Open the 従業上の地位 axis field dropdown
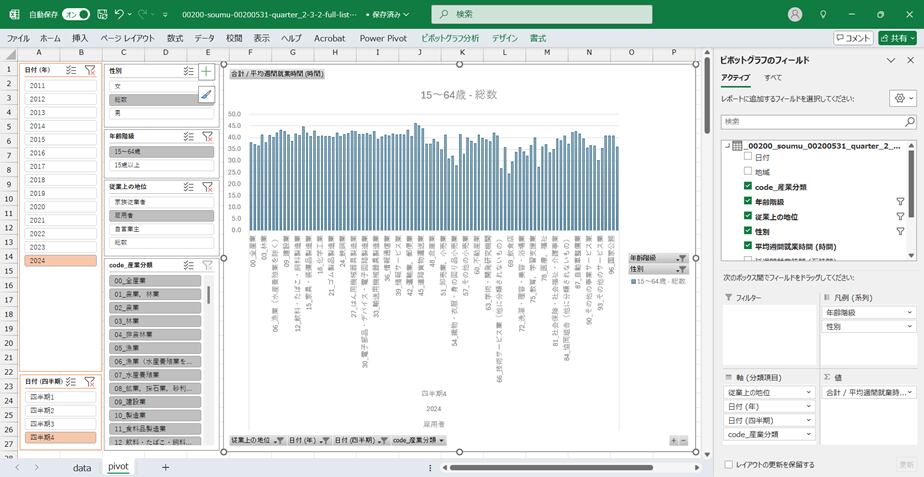 pyautogui.click(x=808, y=392)
